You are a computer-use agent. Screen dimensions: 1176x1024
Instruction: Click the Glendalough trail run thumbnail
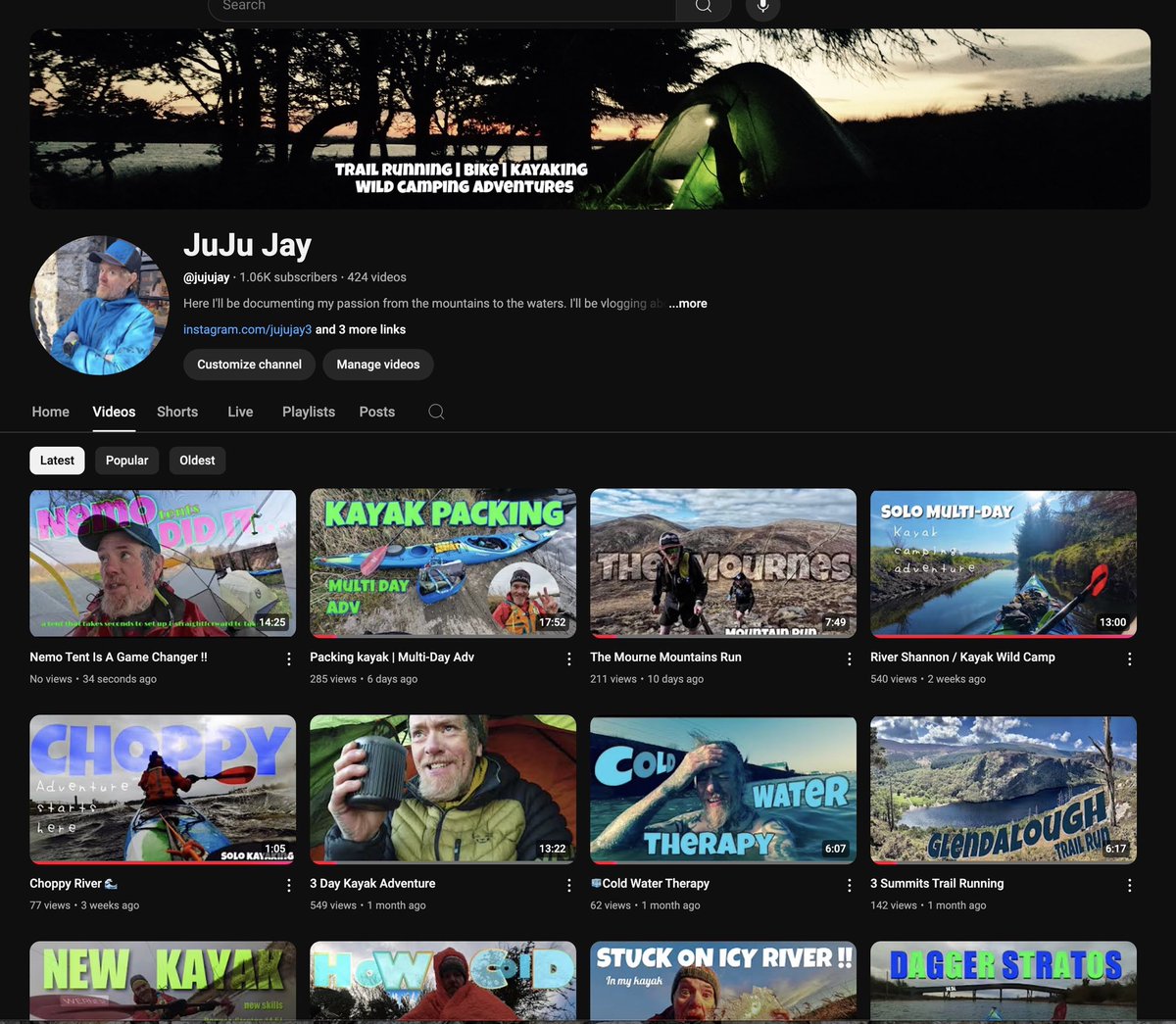1004,790
